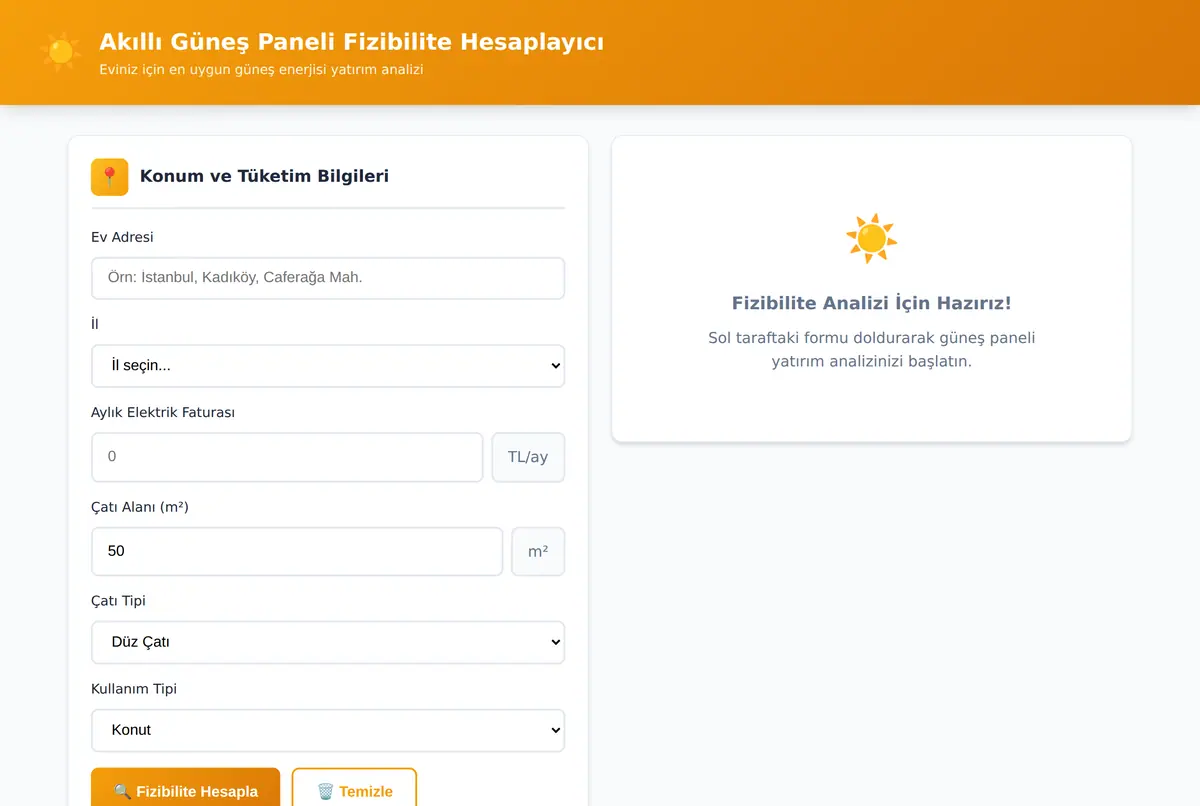1200x806 pixels.
Task: Click the Sol taraftaki formu doldurarak description text
Action: pyautogui.click(x=872, y=350)
